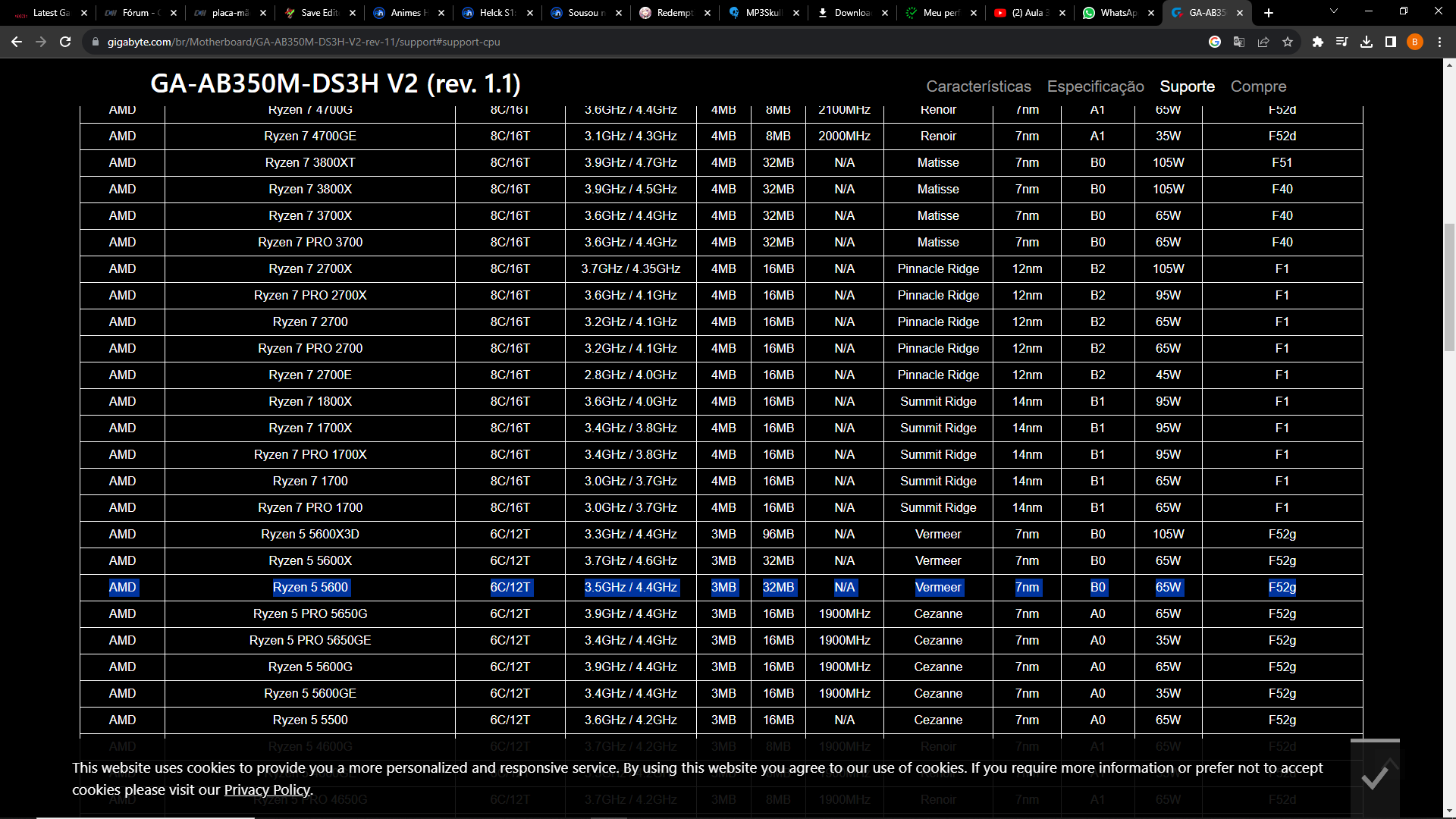Open the orange profile avatar

point(1415,42)
